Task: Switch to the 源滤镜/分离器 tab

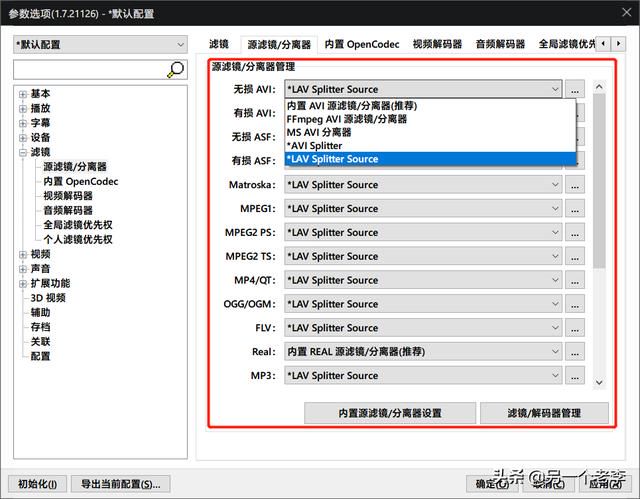Action: (279, 44)
